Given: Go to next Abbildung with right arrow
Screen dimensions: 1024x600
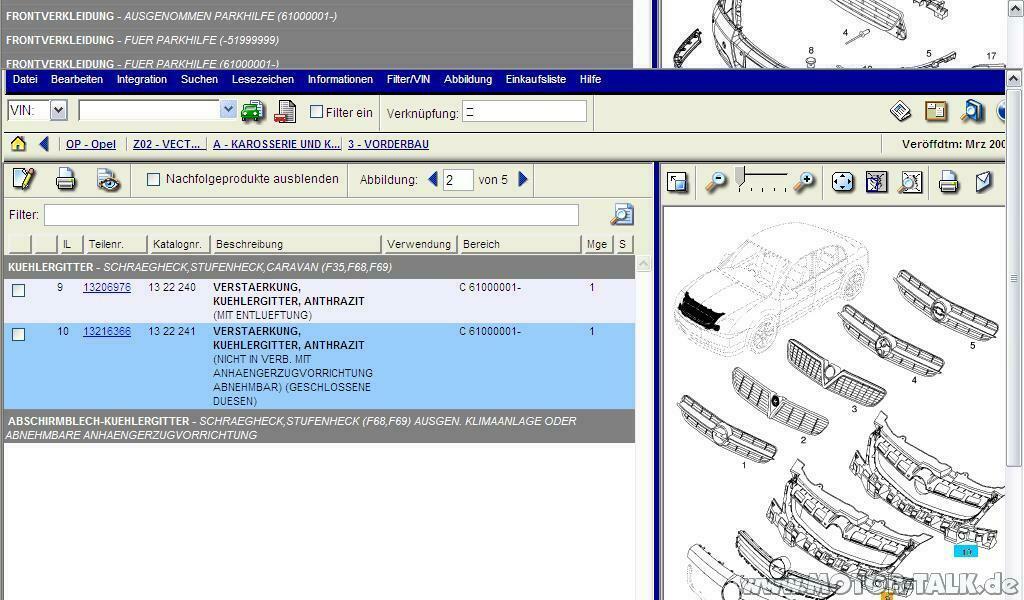Looking at the screenshot, I should 523,180.
